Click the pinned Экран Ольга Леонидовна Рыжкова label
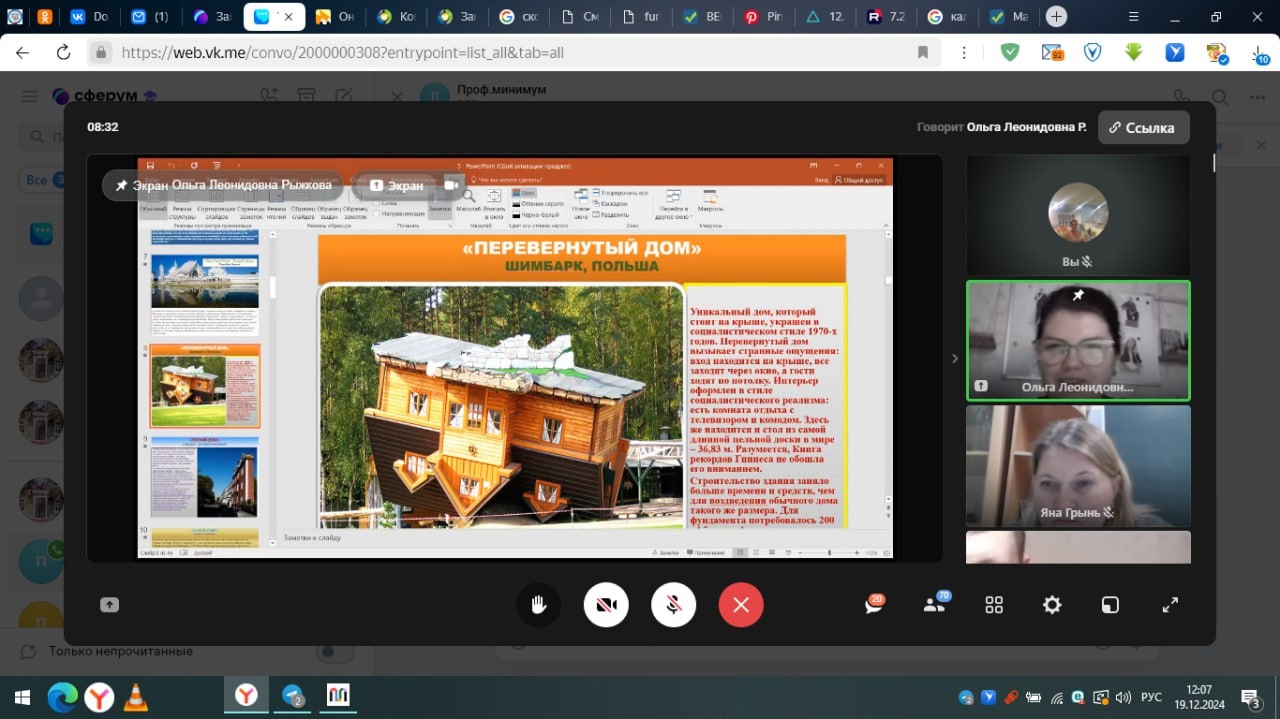This screenshot has width=1280, height=719. [x=223, y=185]
